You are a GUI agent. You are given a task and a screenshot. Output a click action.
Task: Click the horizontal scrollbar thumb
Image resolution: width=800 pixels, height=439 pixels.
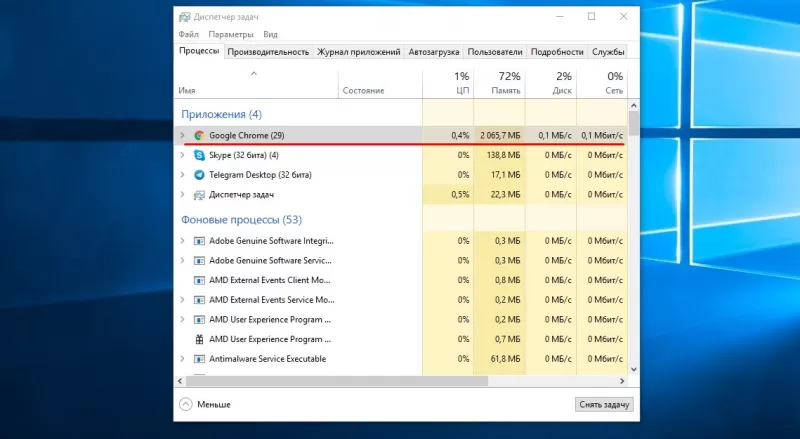(337, 381)
